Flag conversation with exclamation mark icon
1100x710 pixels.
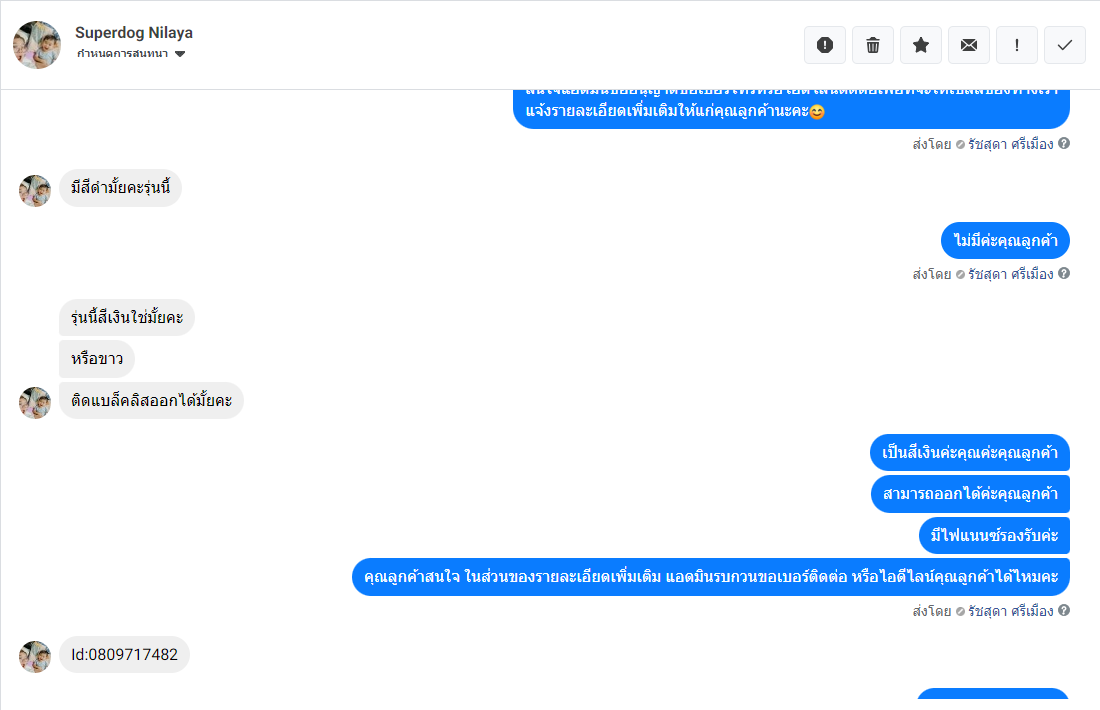[x=1017, y=46]
